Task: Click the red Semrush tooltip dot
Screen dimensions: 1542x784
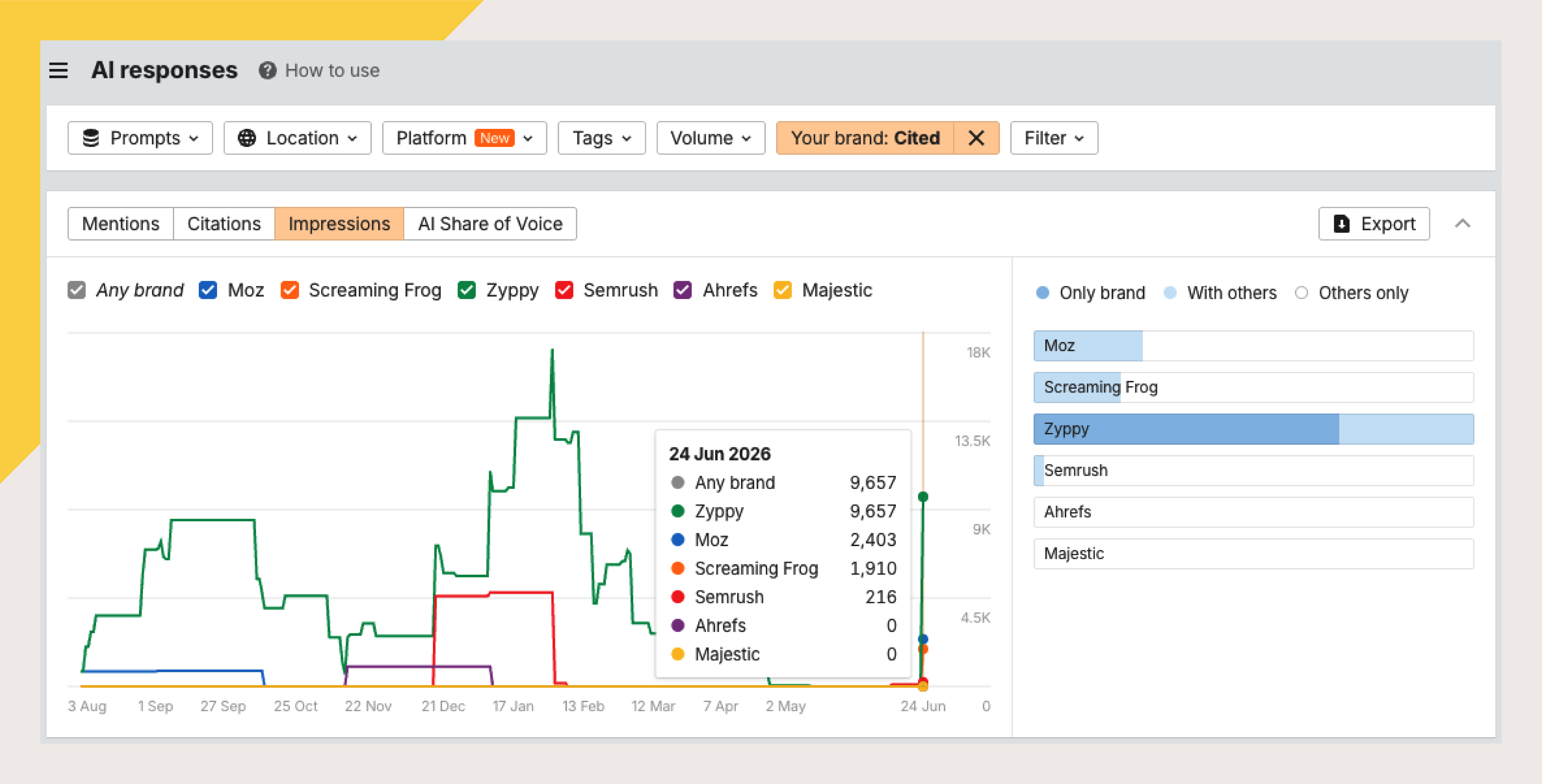Action: pos(678,597)
